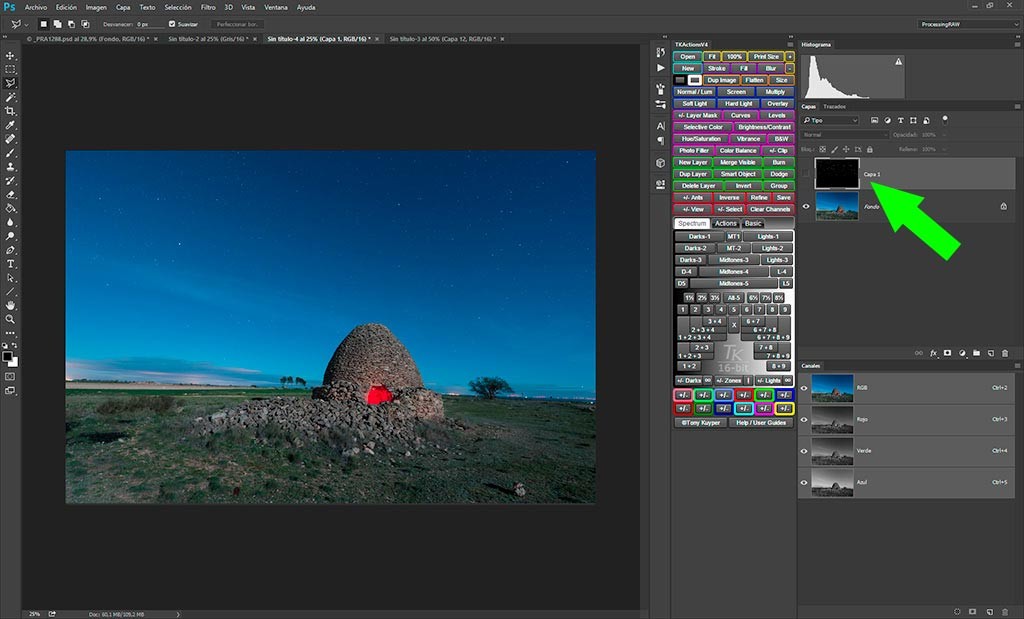Select the Eyedropper tool
Viewport: 1024px width, 619px height.
pyautogui.click(x=10, y=125)
